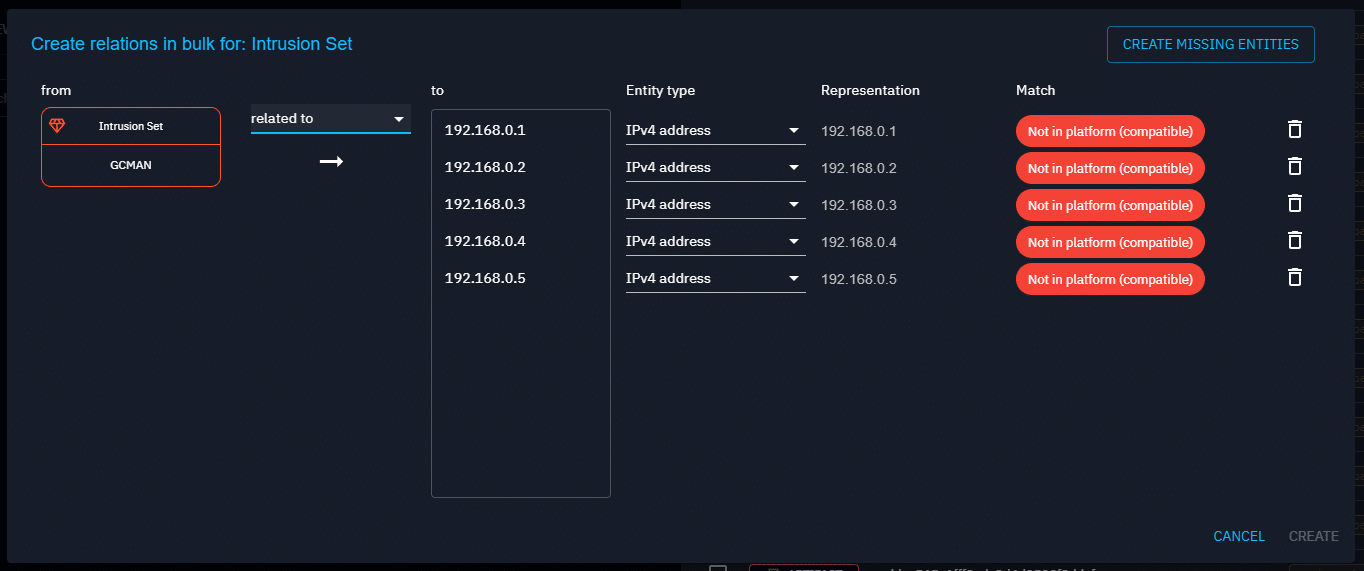The width and height of the screenshot is (1364, 571).
Task: Click 'Not in platform' badge for 192.168.0.1
Action: click(1110, 131)
